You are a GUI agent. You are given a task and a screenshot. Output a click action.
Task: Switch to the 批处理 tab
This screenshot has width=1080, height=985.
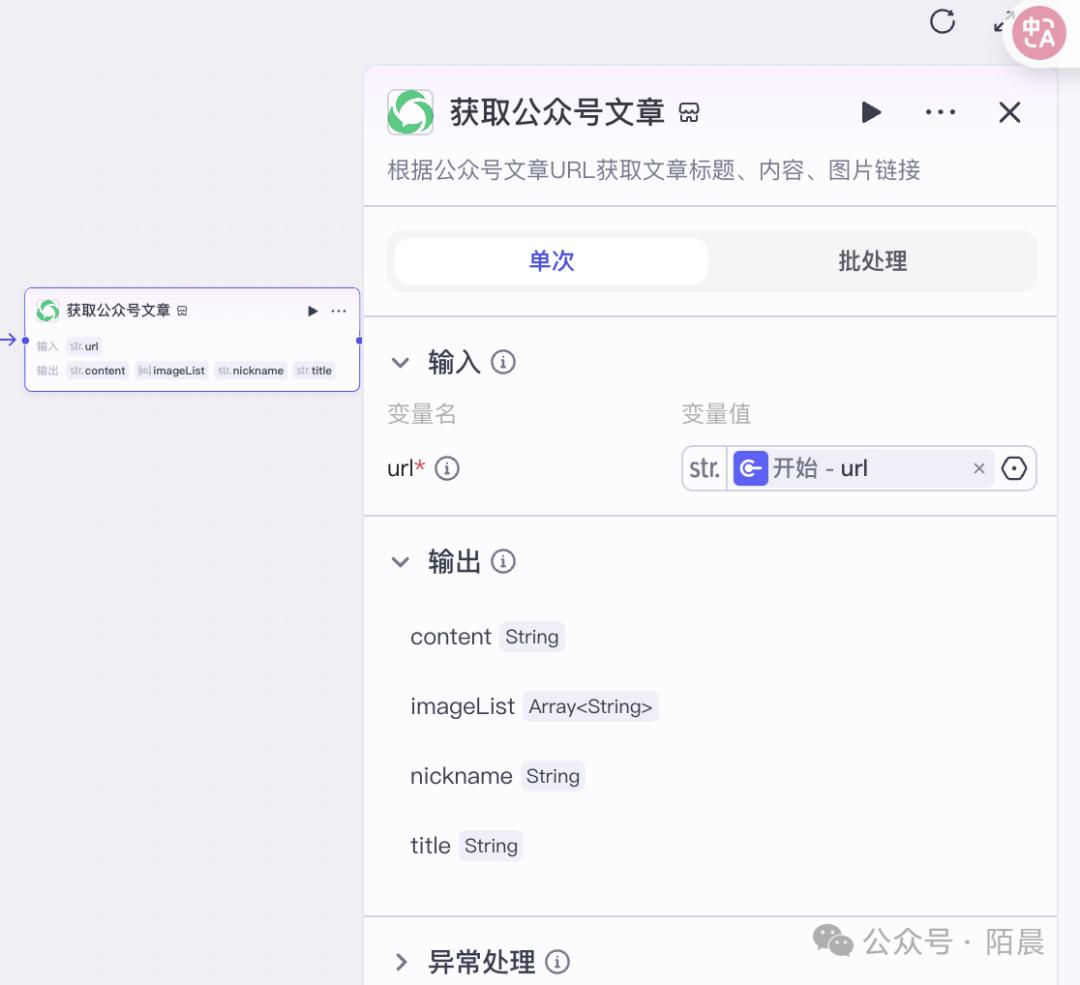coord(872,261)
